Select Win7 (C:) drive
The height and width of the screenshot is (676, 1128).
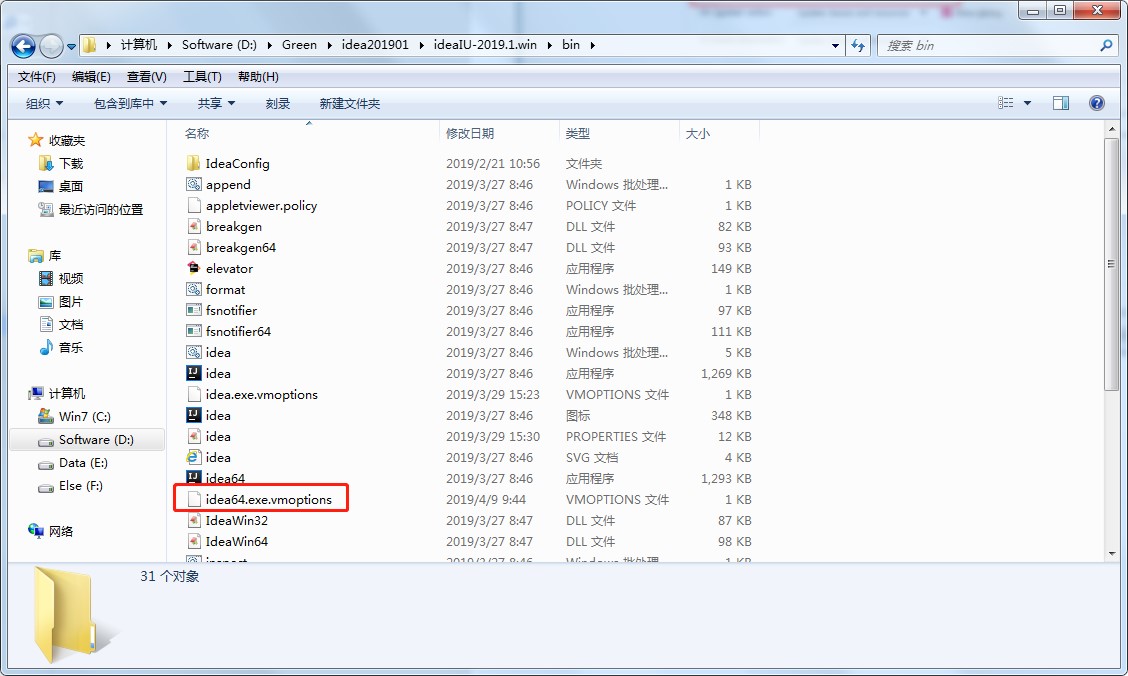click(84, 416)
